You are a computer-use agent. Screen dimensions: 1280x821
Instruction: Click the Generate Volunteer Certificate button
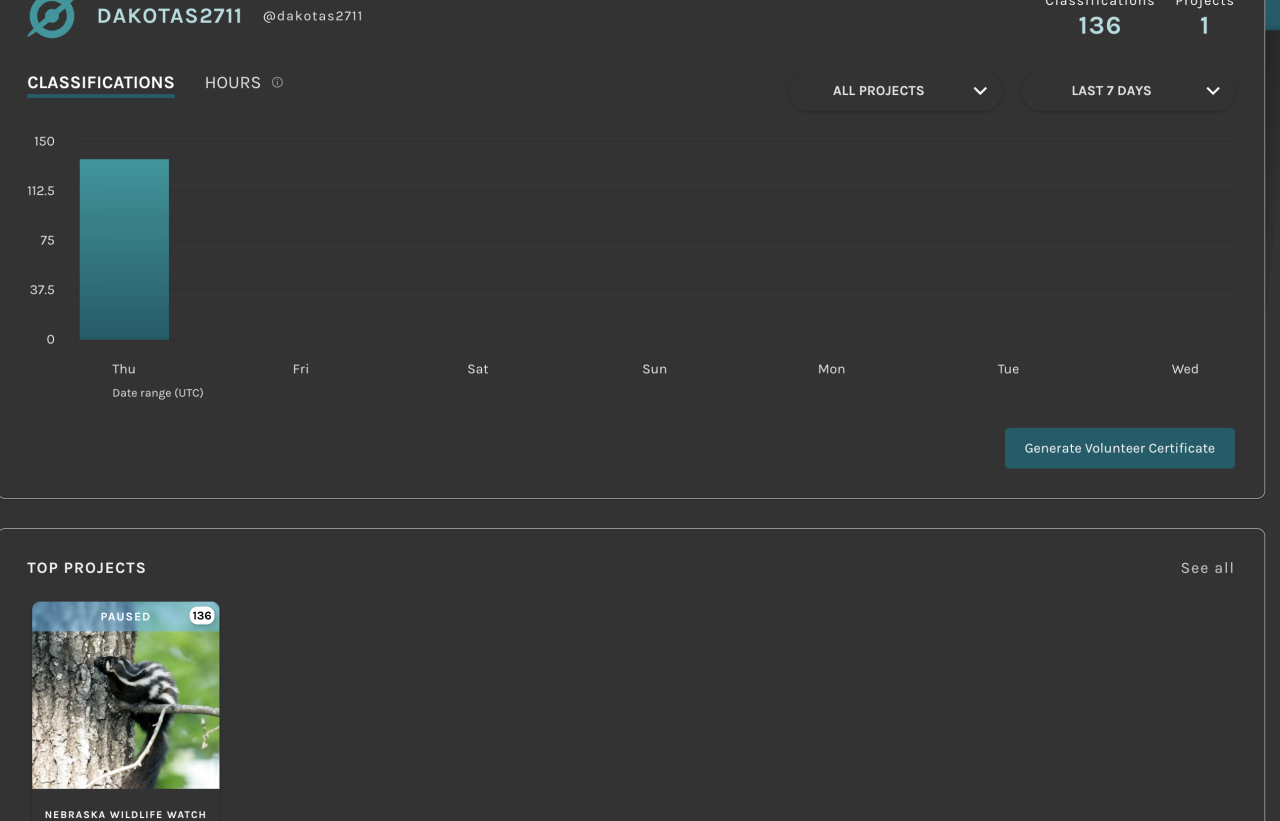[x=1120, y=448]
